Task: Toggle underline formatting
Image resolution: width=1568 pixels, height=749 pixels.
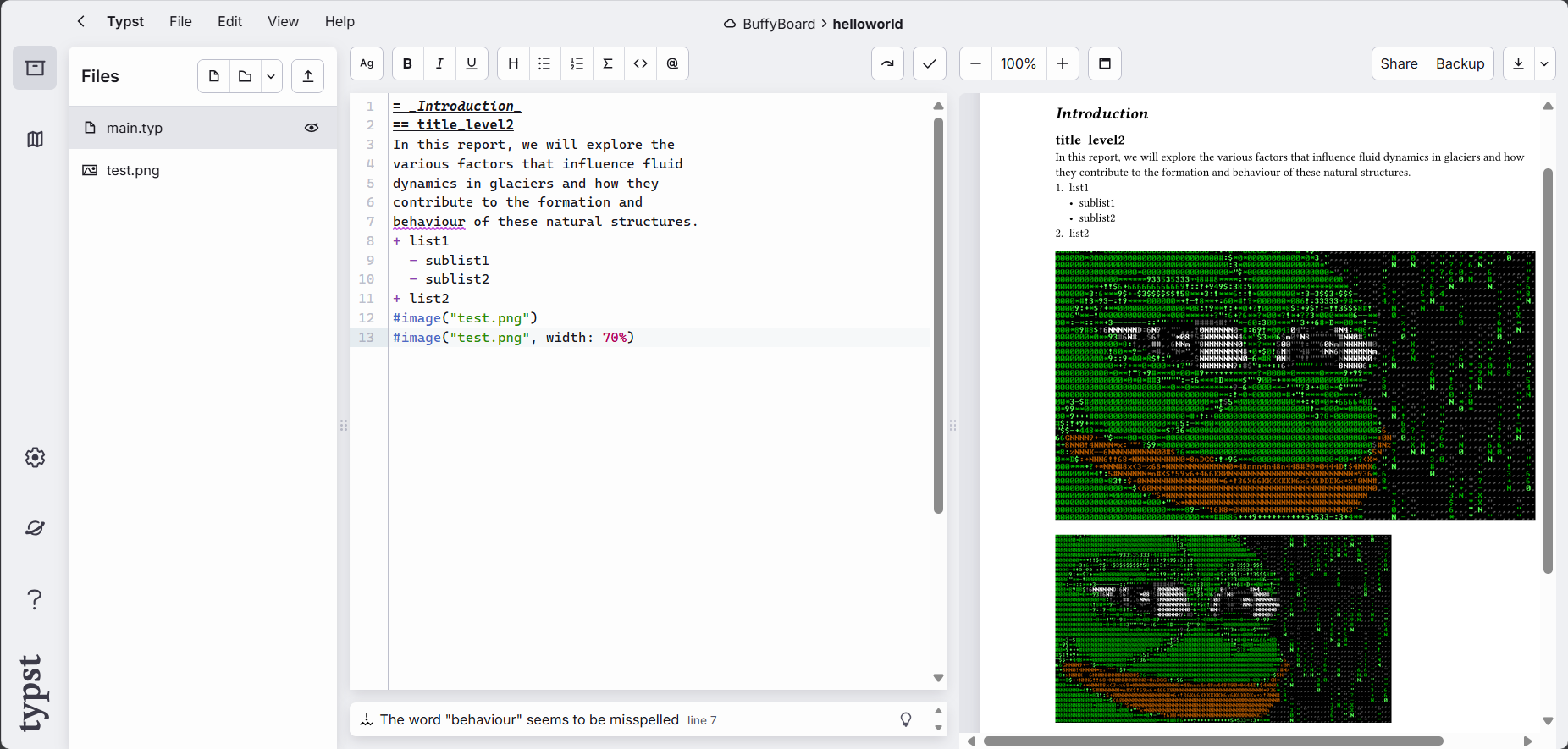Action: [472, 63]
